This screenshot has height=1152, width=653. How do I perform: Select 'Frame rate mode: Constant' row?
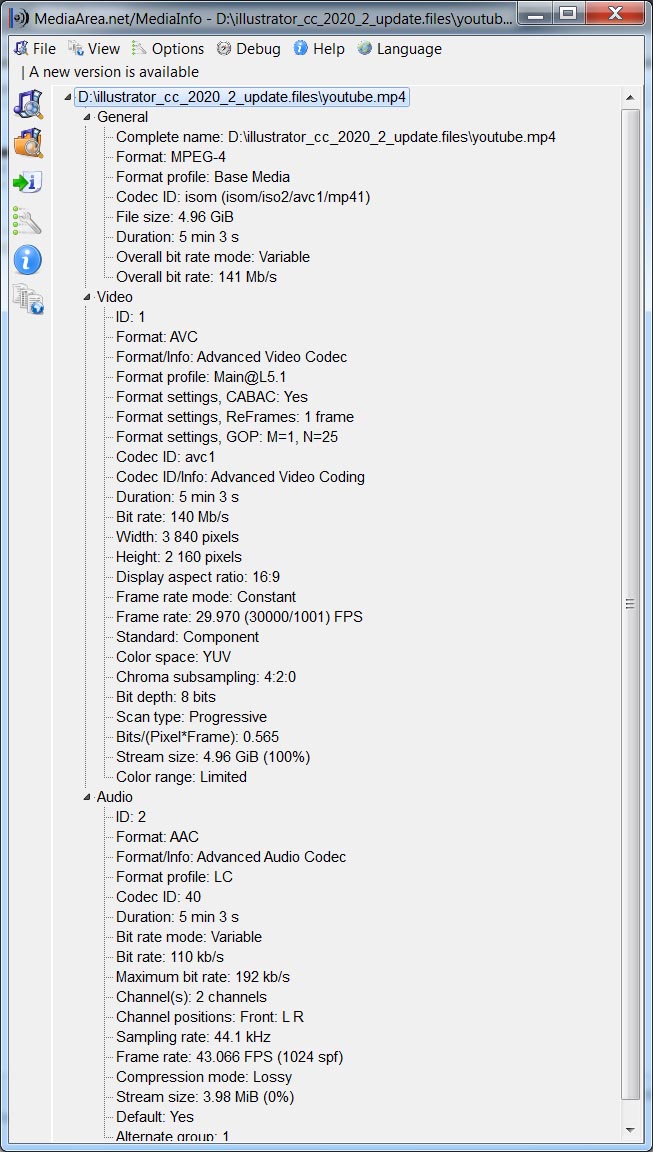[206, 597]
